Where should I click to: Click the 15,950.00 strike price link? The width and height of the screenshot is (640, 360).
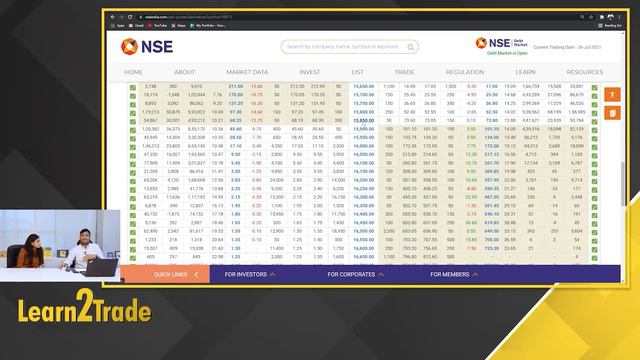point(364,137)
